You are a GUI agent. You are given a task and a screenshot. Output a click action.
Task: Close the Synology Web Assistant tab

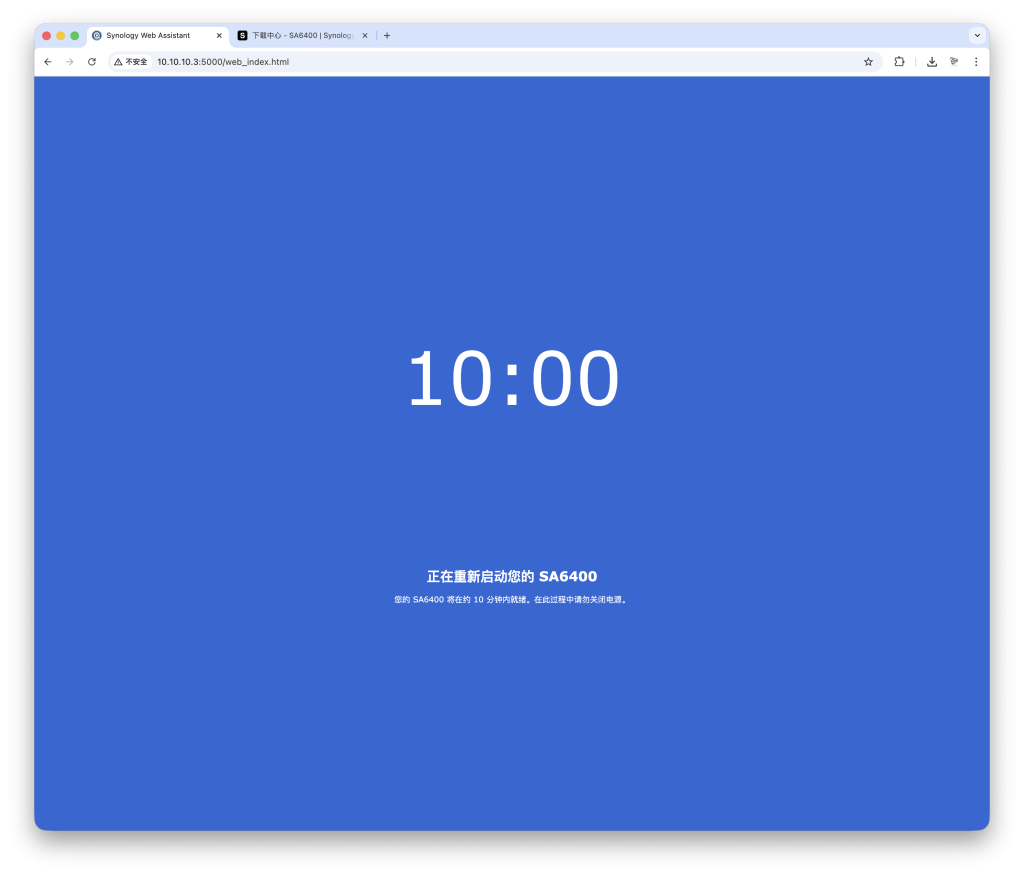pyautogui.click(x=219, y=36)
